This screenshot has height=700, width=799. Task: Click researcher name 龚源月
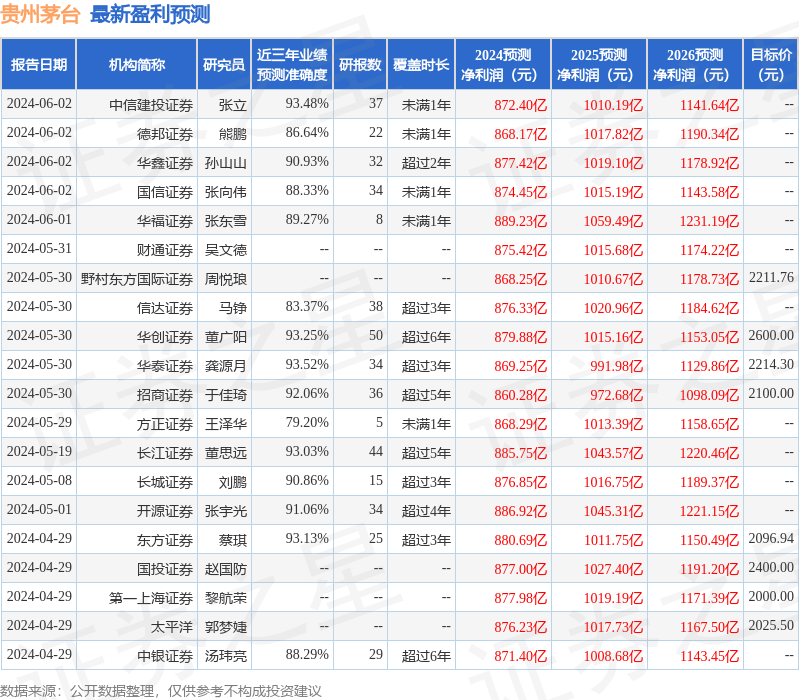coord(225,366)
